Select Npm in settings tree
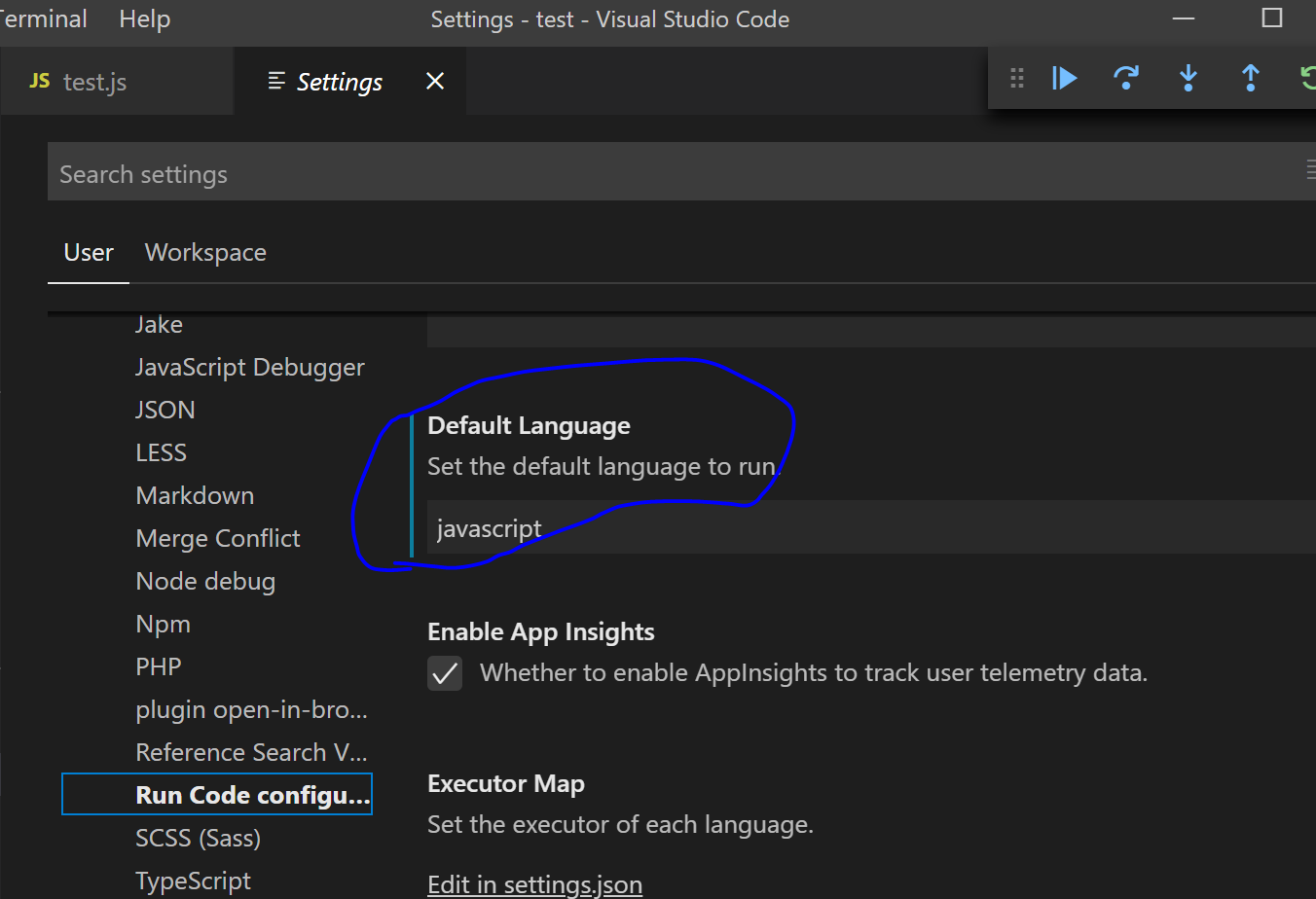1316x899 pixels. (163, 625)
